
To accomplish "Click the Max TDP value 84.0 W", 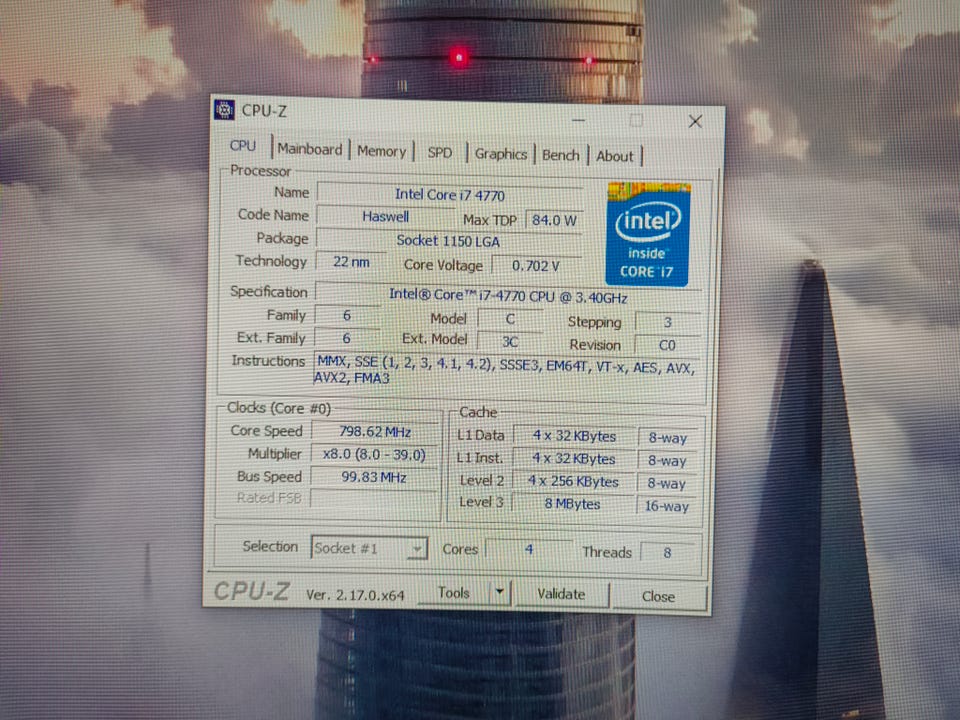I will (554, 220).
